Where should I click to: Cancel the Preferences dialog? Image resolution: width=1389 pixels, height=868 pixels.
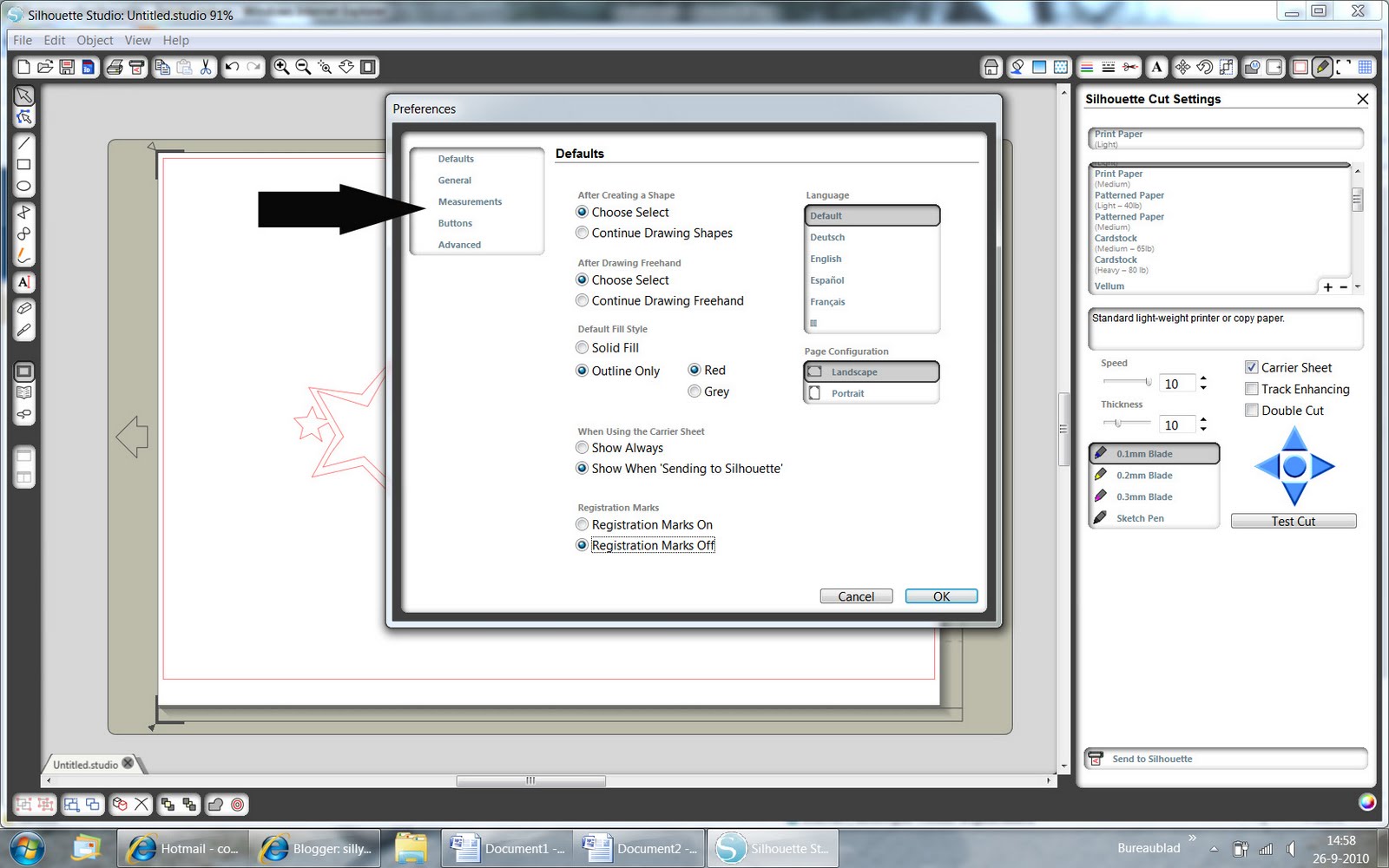pos(856,596)
